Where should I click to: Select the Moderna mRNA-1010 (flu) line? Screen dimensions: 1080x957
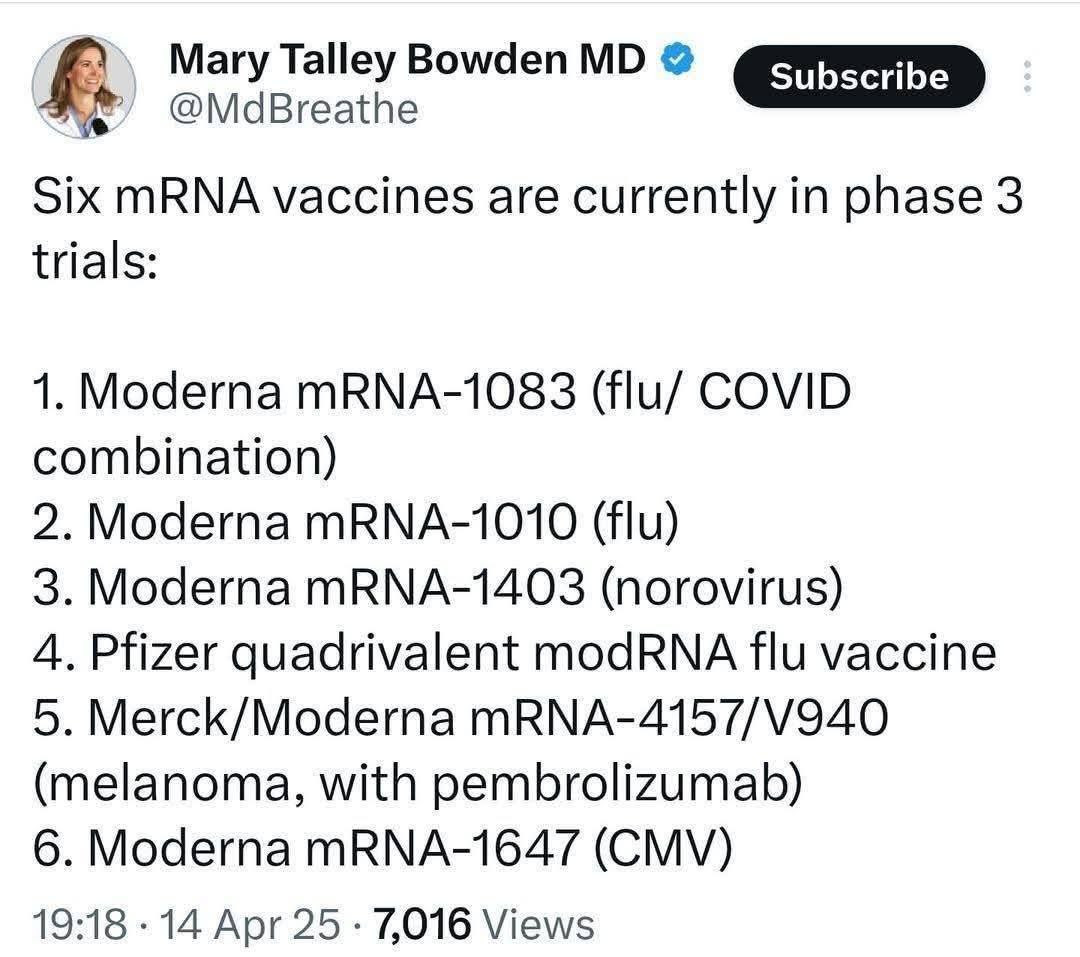point(357,522)
